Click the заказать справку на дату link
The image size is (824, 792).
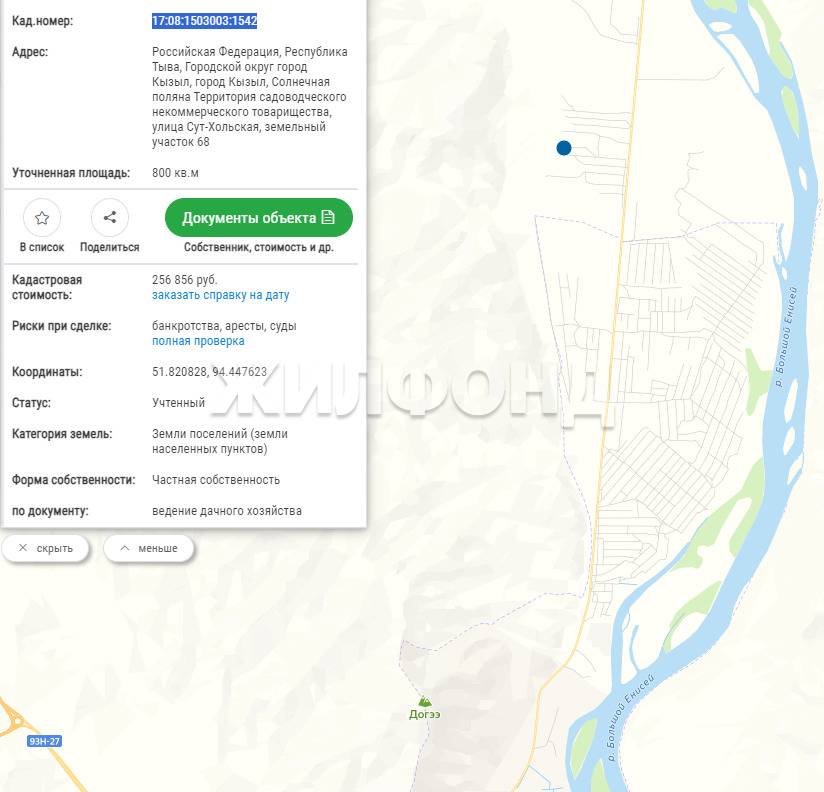[x=221, y=295]
